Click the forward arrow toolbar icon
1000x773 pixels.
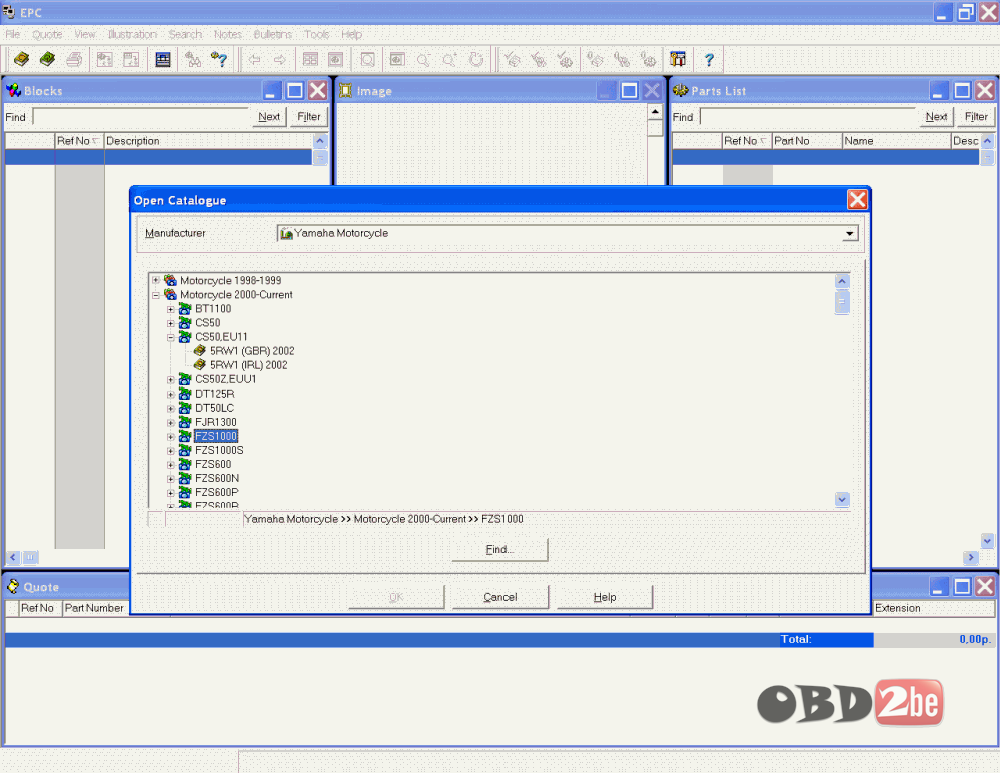[279, 59]
